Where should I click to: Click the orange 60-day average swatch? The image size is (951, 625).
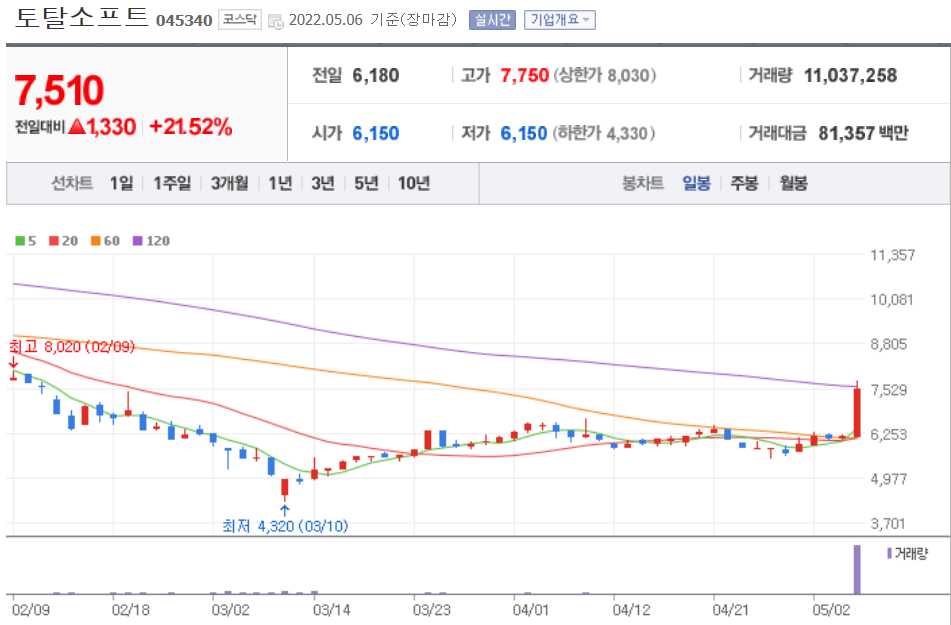[96, 241]
